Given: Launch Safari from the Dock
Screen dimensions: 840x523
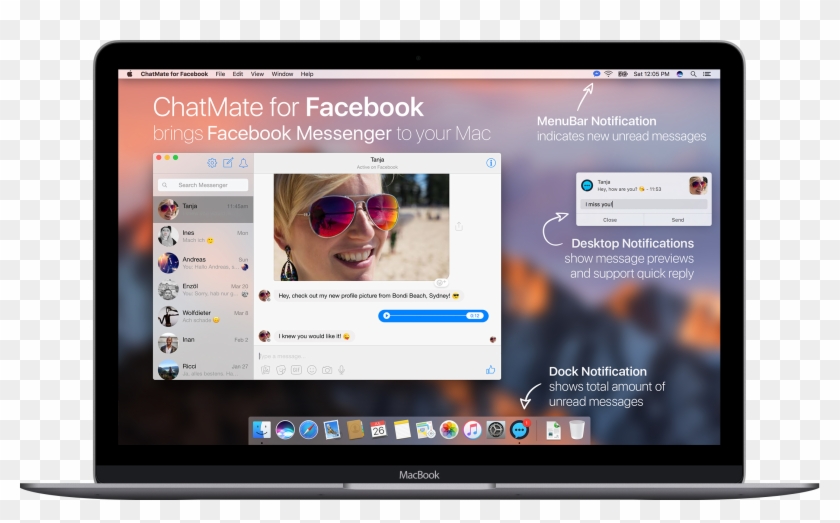Looking at the screenshot, I should (309, 429).
